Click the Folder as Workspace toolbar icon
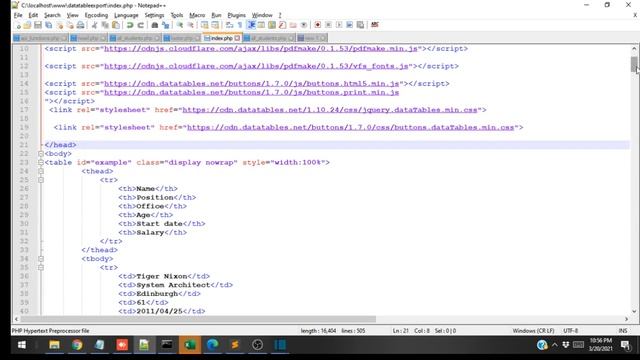The image size is (640, 360). (x=293, y=25)
